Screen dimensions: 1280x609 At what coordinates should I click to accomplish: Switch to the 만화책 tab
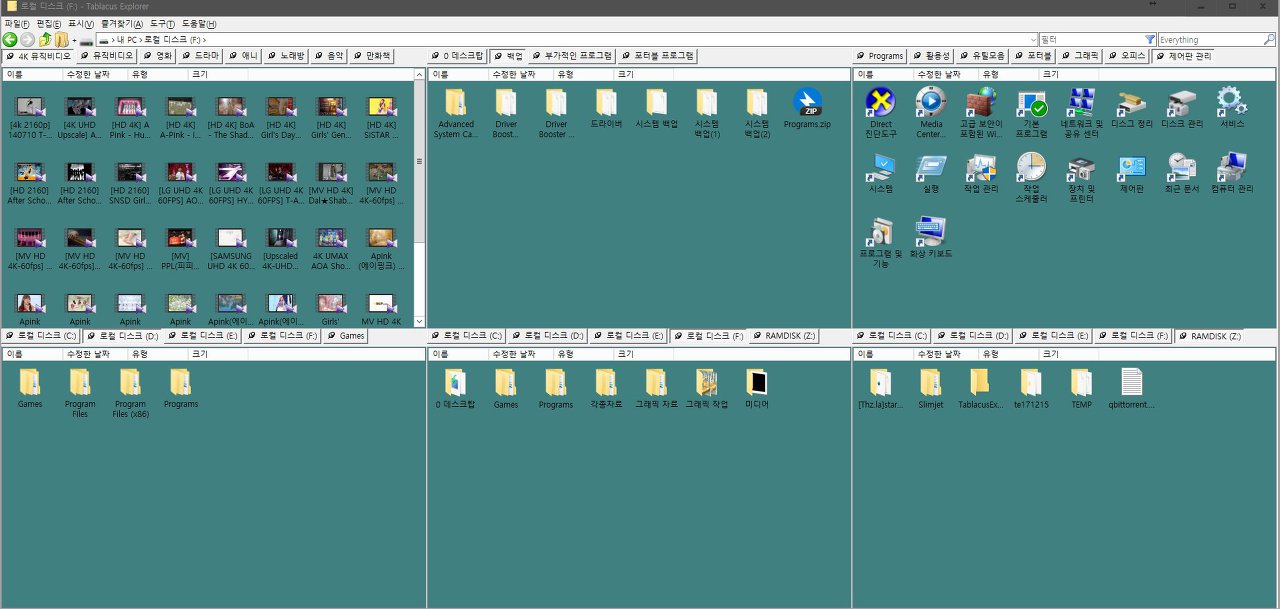pos(372,56)
